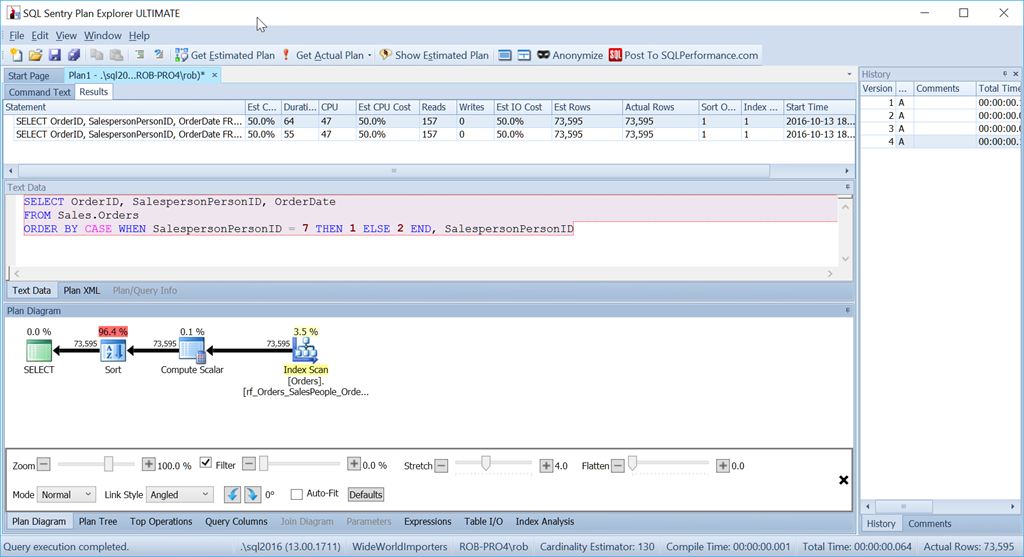Open the Window menu
The width and height of the screenshot is (1024, 557).
coord(103,35)
